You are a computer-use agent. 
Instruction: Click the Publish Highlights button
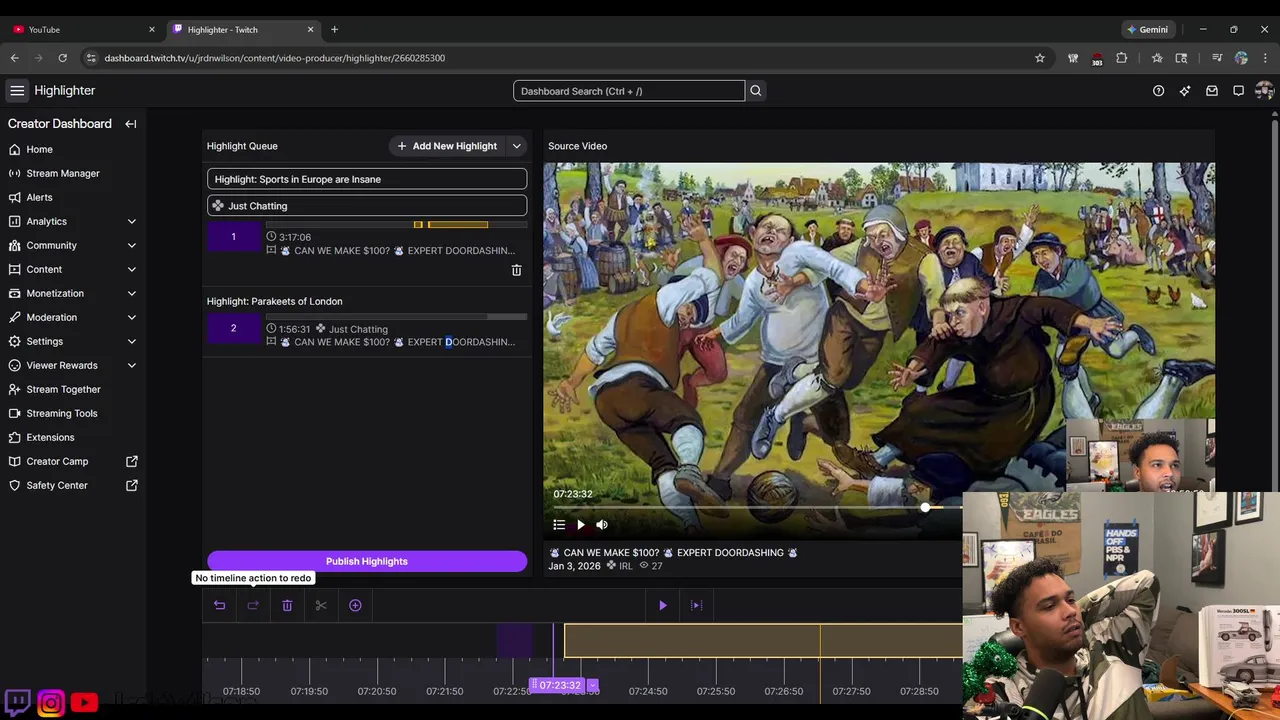pyautogui.click(x=367, y=561)
